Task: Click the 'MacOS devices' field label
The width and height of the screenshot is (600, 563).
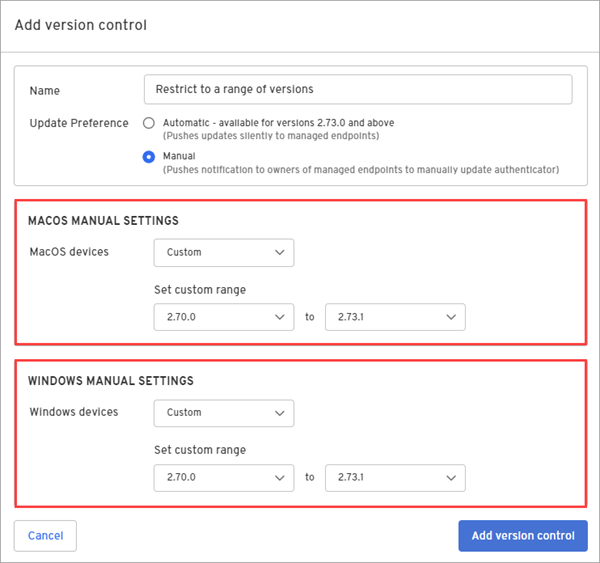Action: (x=69, y=251)
